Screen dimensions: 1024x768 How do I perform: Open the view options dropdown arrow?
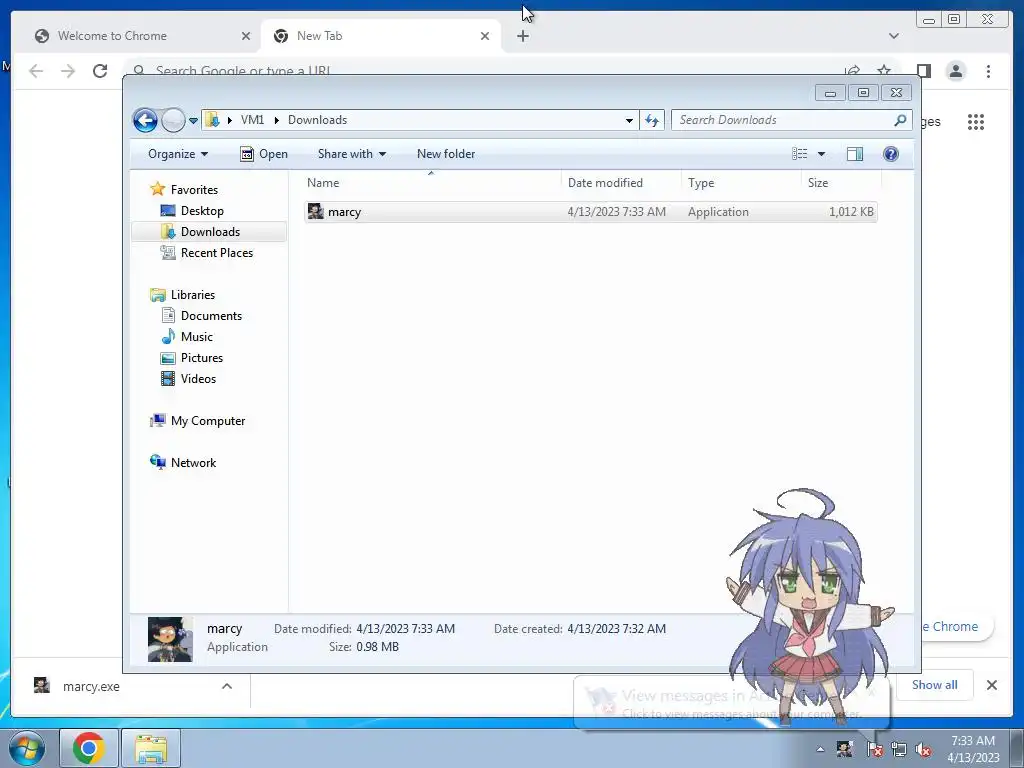click(x=822, y=154)
